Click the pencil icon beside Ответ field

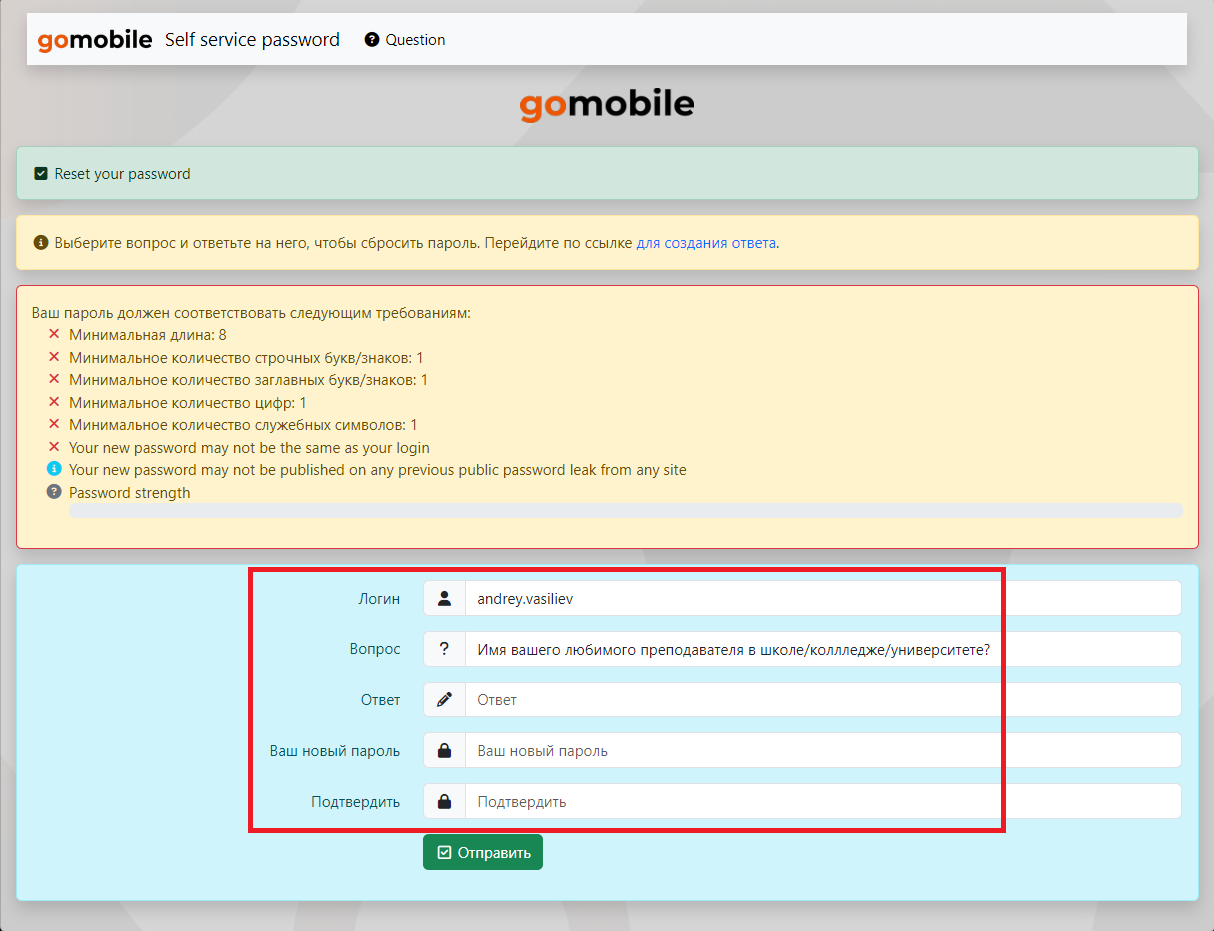pos(444,700)
